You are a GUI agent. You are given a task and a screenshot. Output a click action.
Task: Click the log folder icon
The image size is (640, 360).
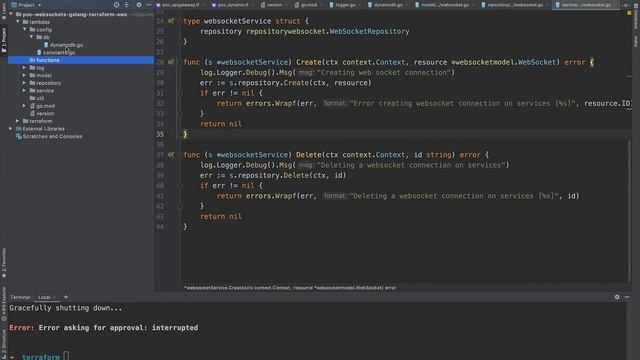32,68
